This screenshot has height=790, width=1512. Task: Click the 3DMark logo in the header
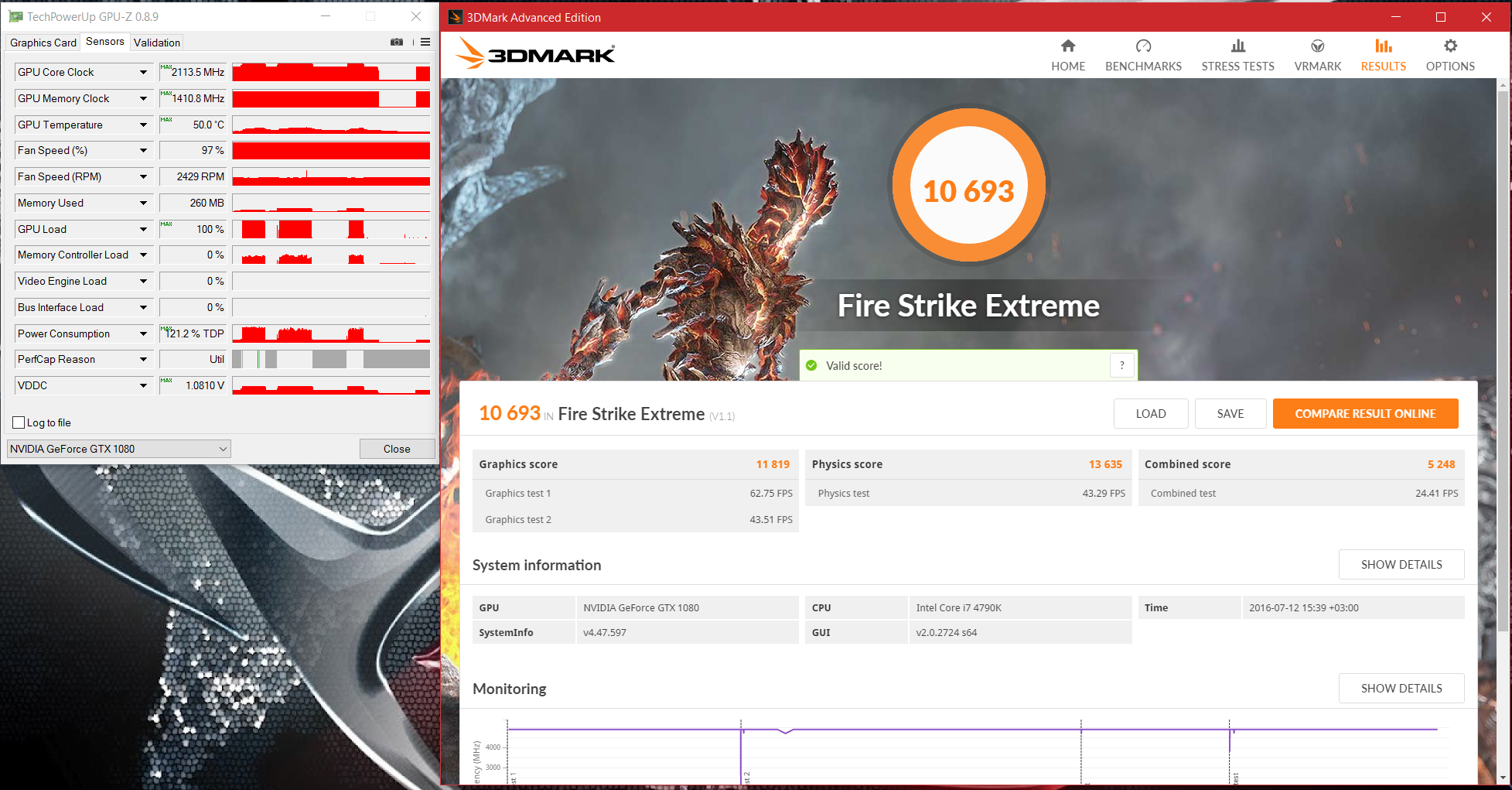[536, 53]
